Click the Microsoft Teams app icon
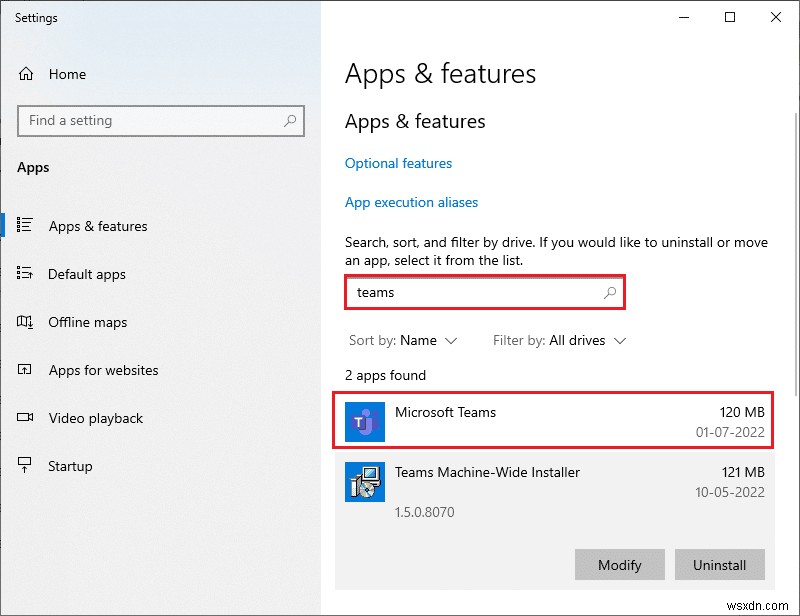This screenshot has width=800, height=616. pyautogui.click(x=364, y=420)
